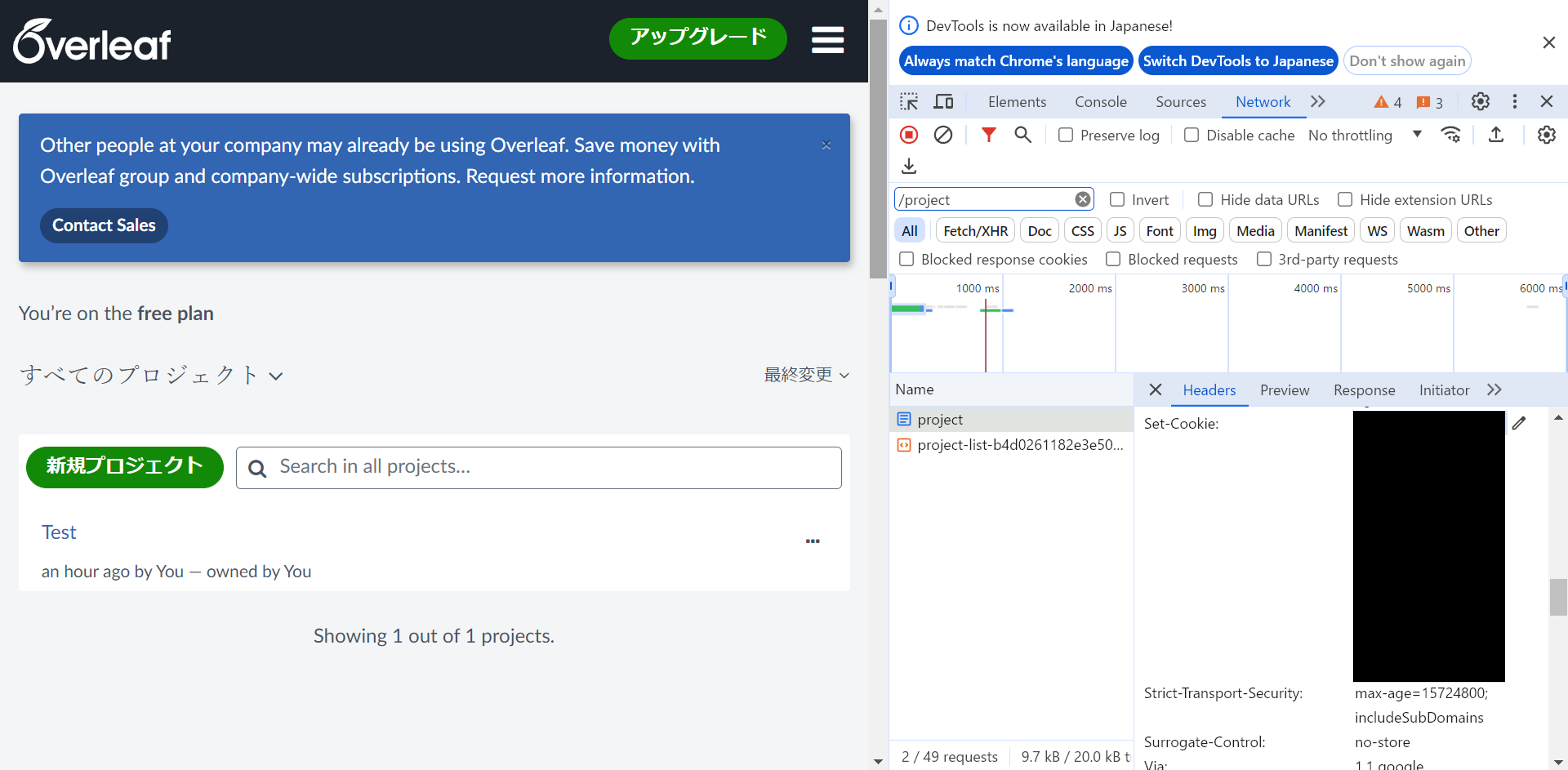
Task: Click the search magnifier in projects box
Action: (257, 468)
